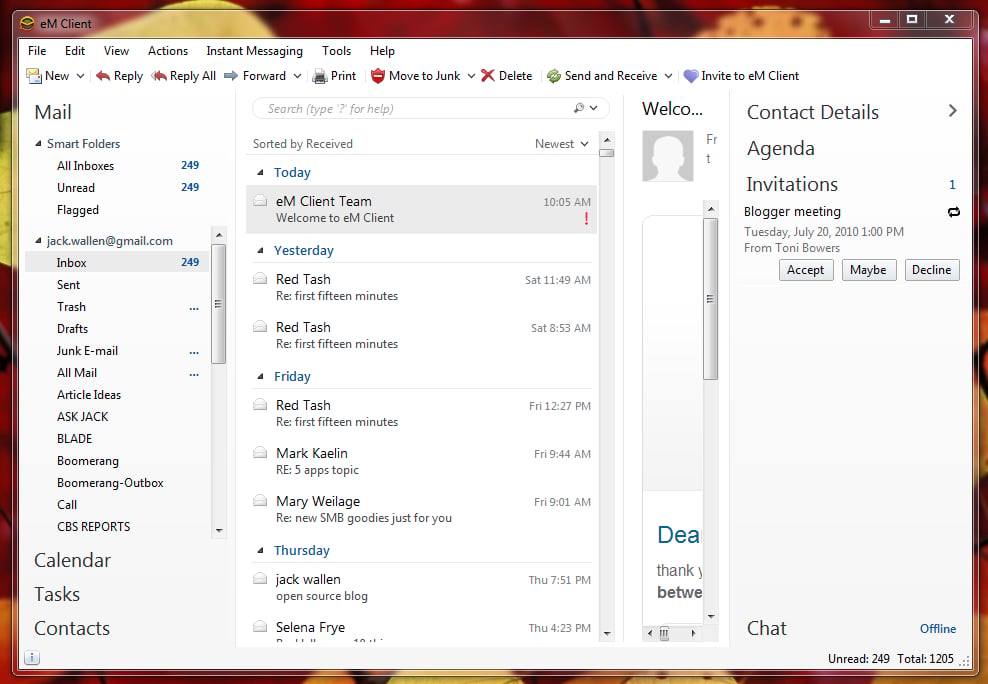Screen dimensions: 988x684
Task: Click the Send and Receive sync icon
Action: point(554,76)
